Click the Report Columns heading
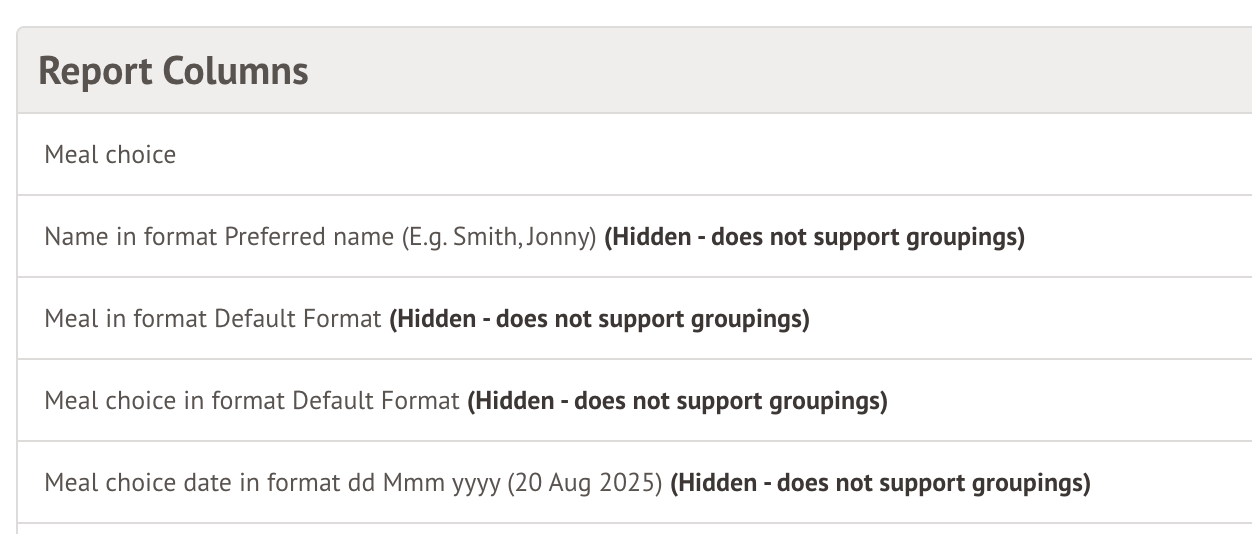 pos(173,72)
